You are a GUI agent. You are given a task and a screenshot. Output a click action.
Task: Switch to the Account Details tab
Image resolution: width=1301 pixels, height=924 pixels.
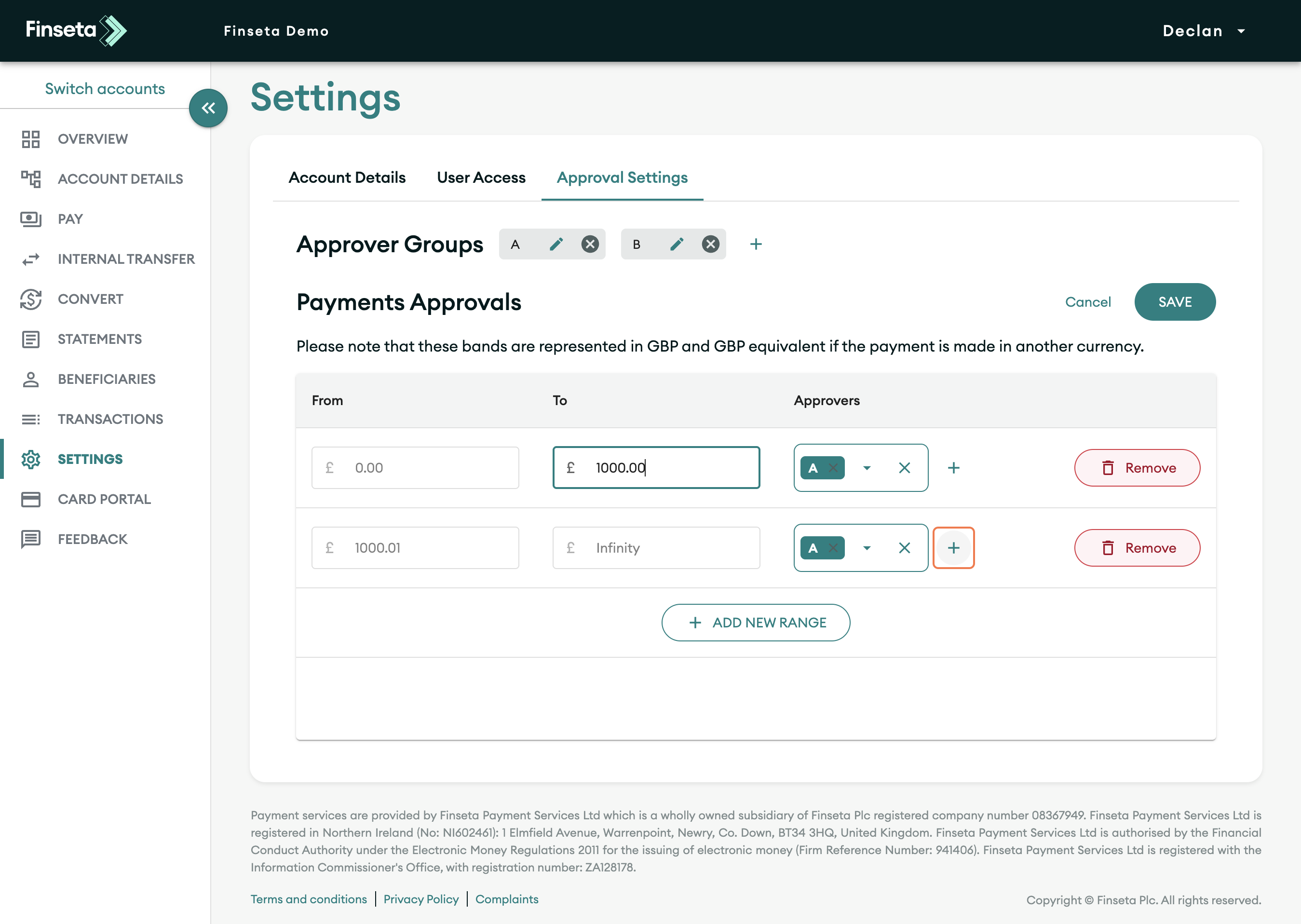point(347,177)
